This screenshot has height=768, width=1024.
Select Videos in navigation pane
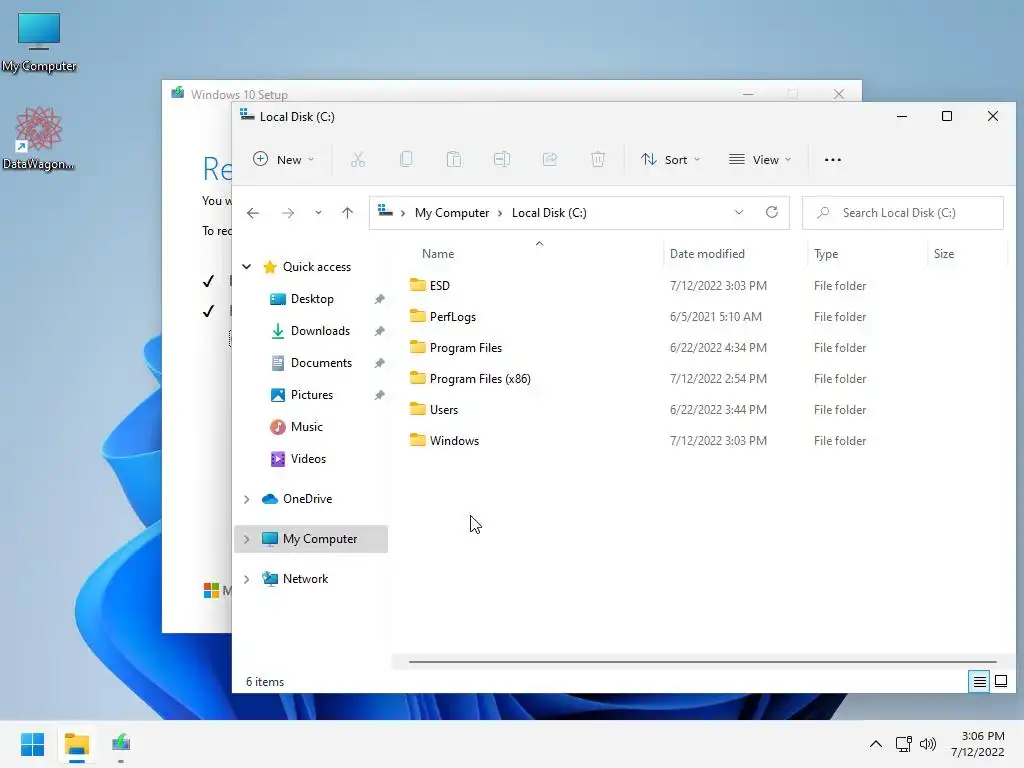308,458
